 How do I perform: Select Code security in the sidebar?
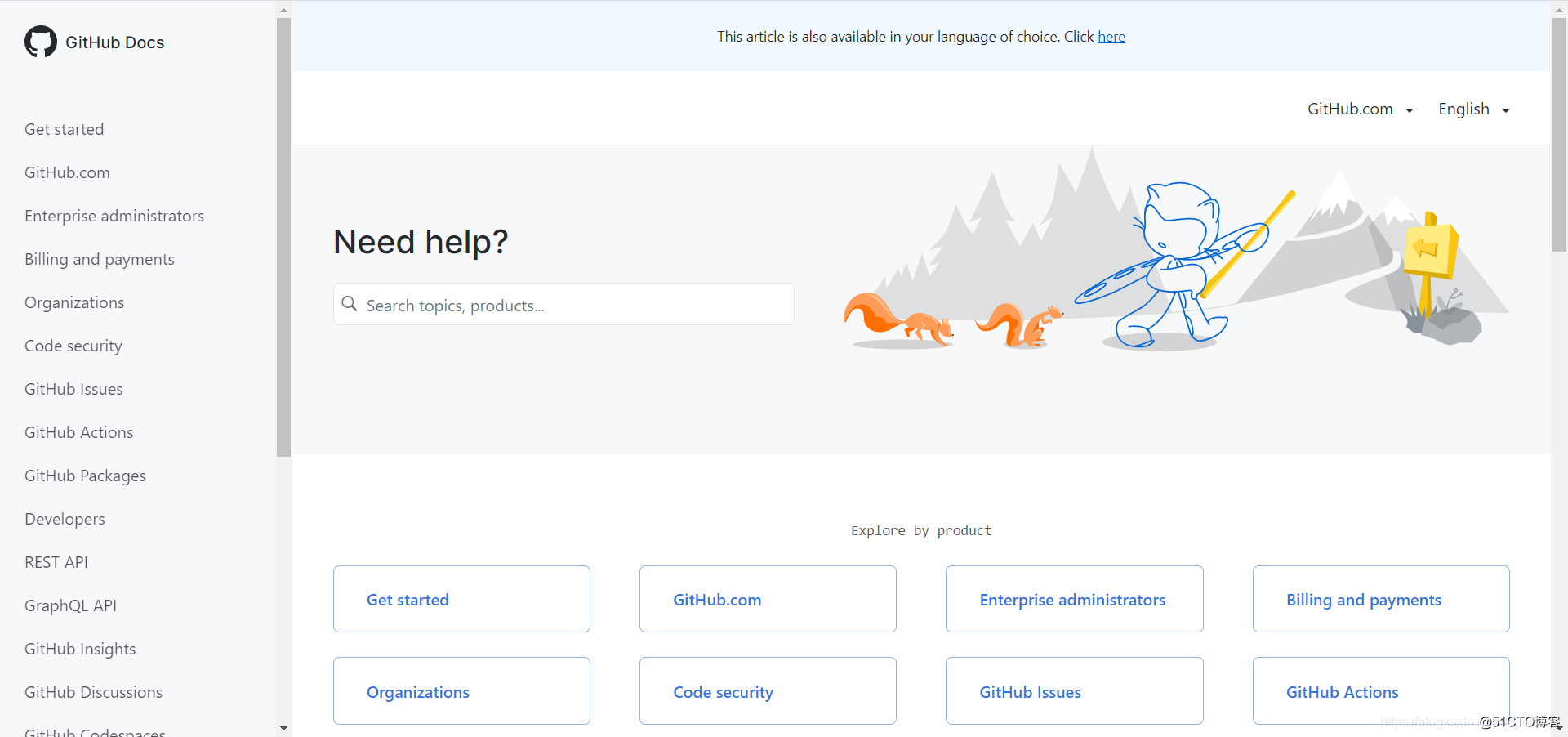click(73, 346)
